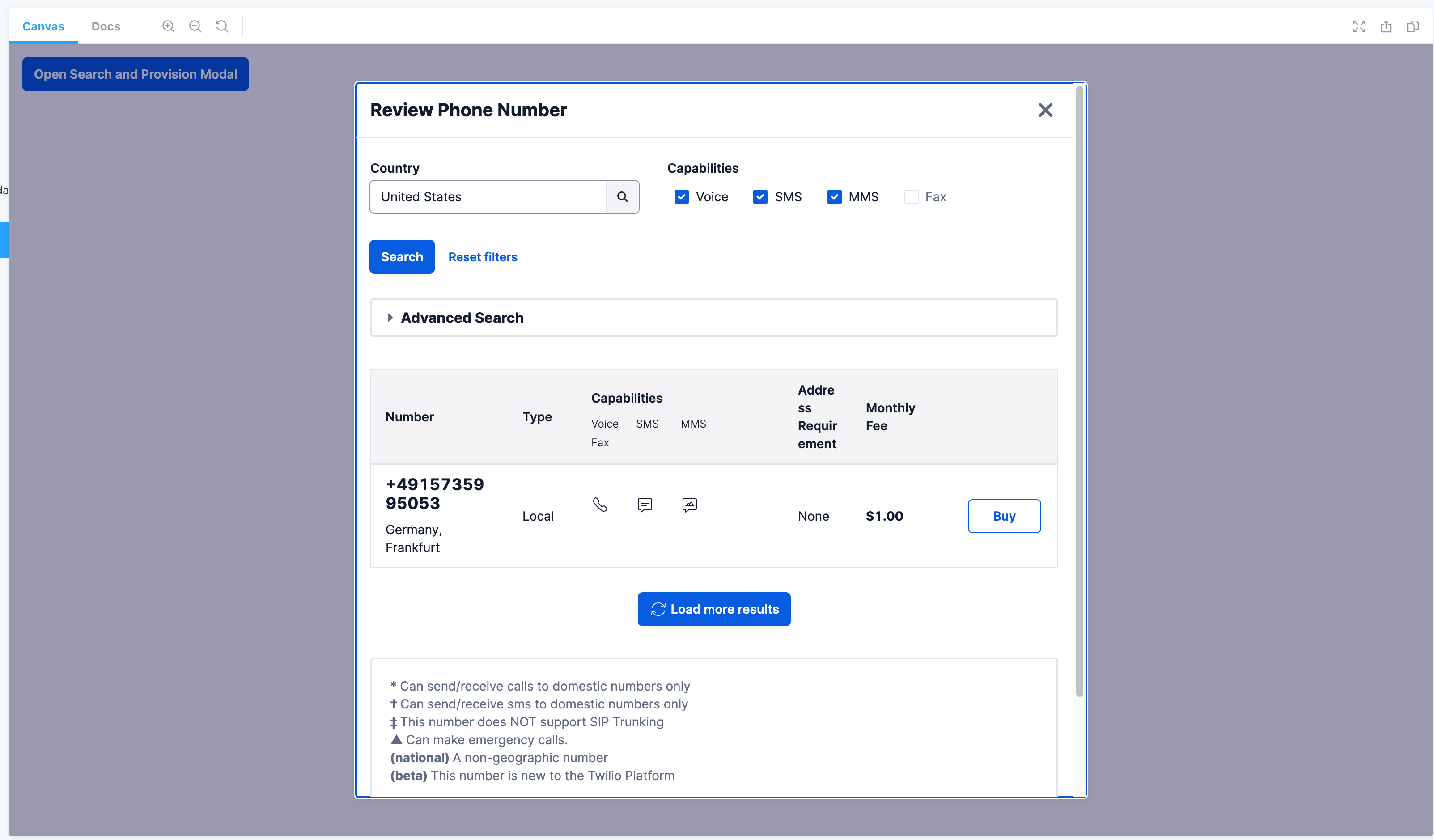1434x840 pixels.
Task: Click the None address requirement cell
Action: coord(813,516)
